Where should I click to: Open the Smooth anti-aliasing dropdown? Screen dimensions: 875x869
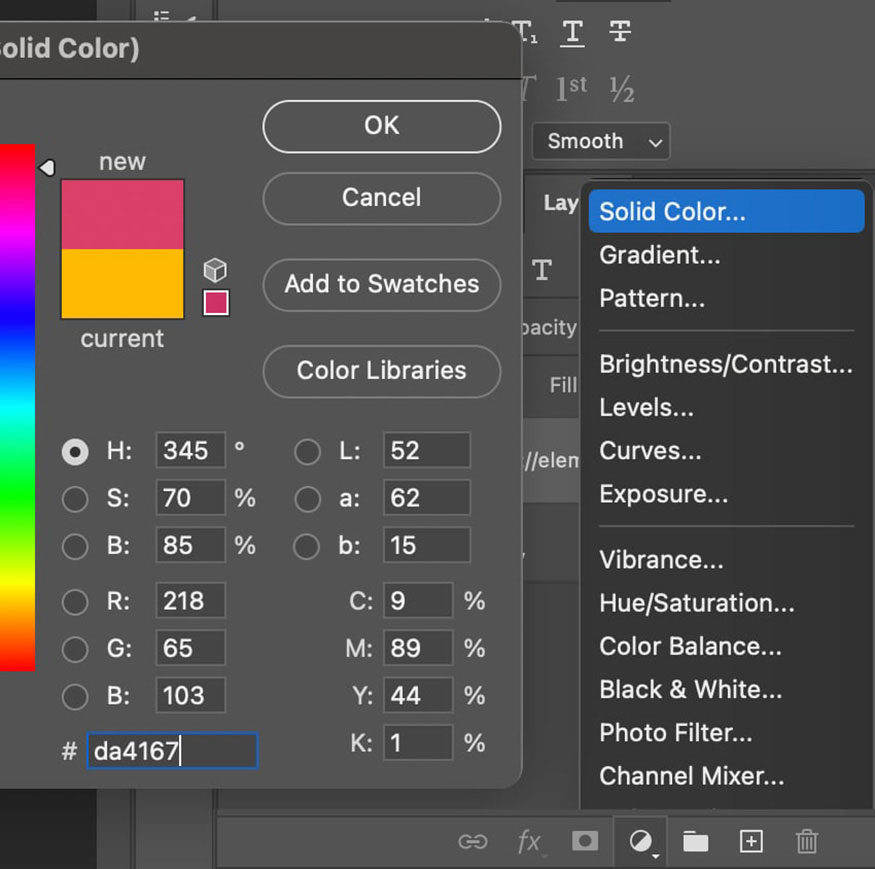click(601, 141)
